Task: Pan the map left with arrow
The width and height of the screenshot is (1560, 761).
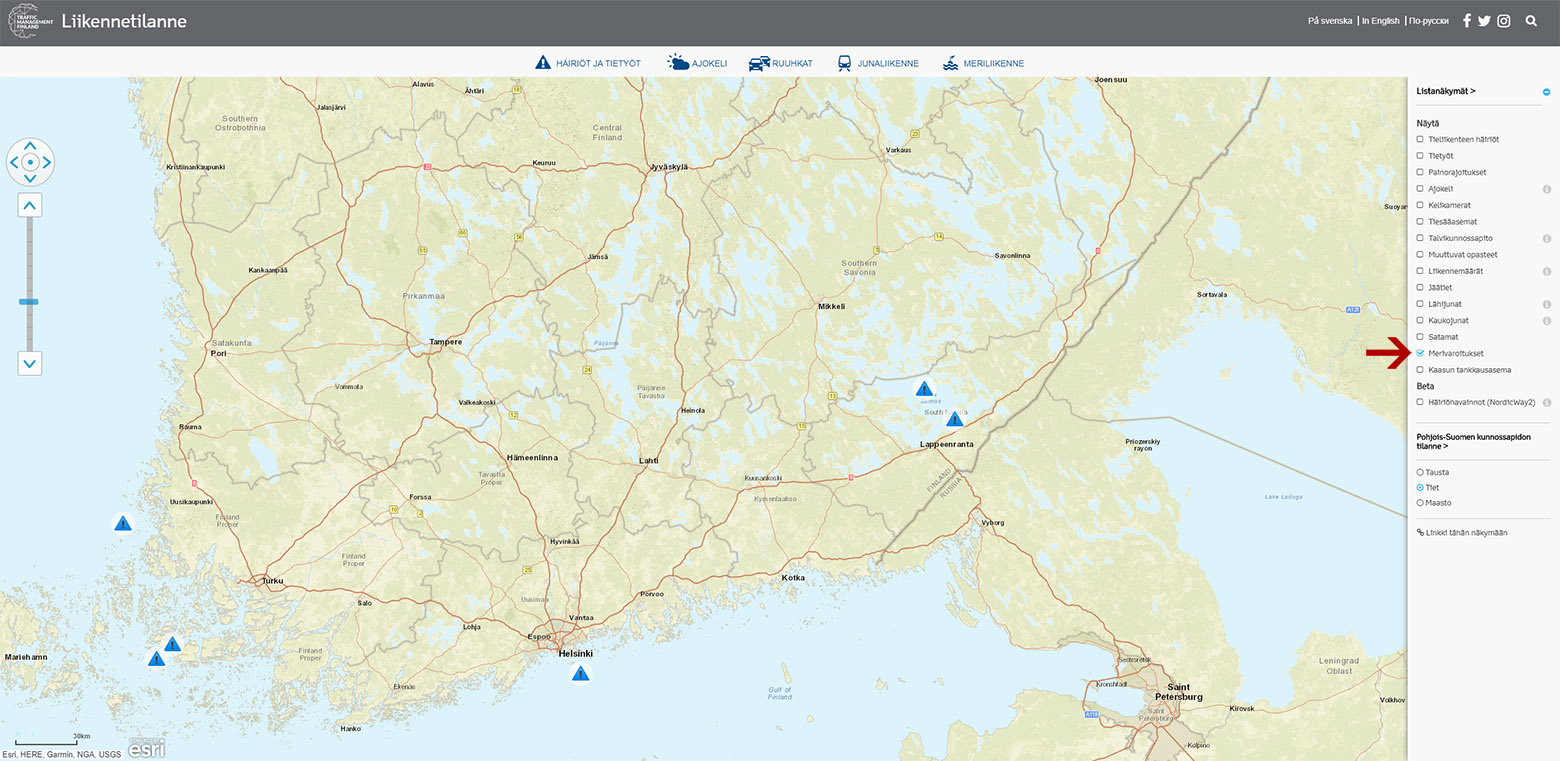Action: pos(14,162)
